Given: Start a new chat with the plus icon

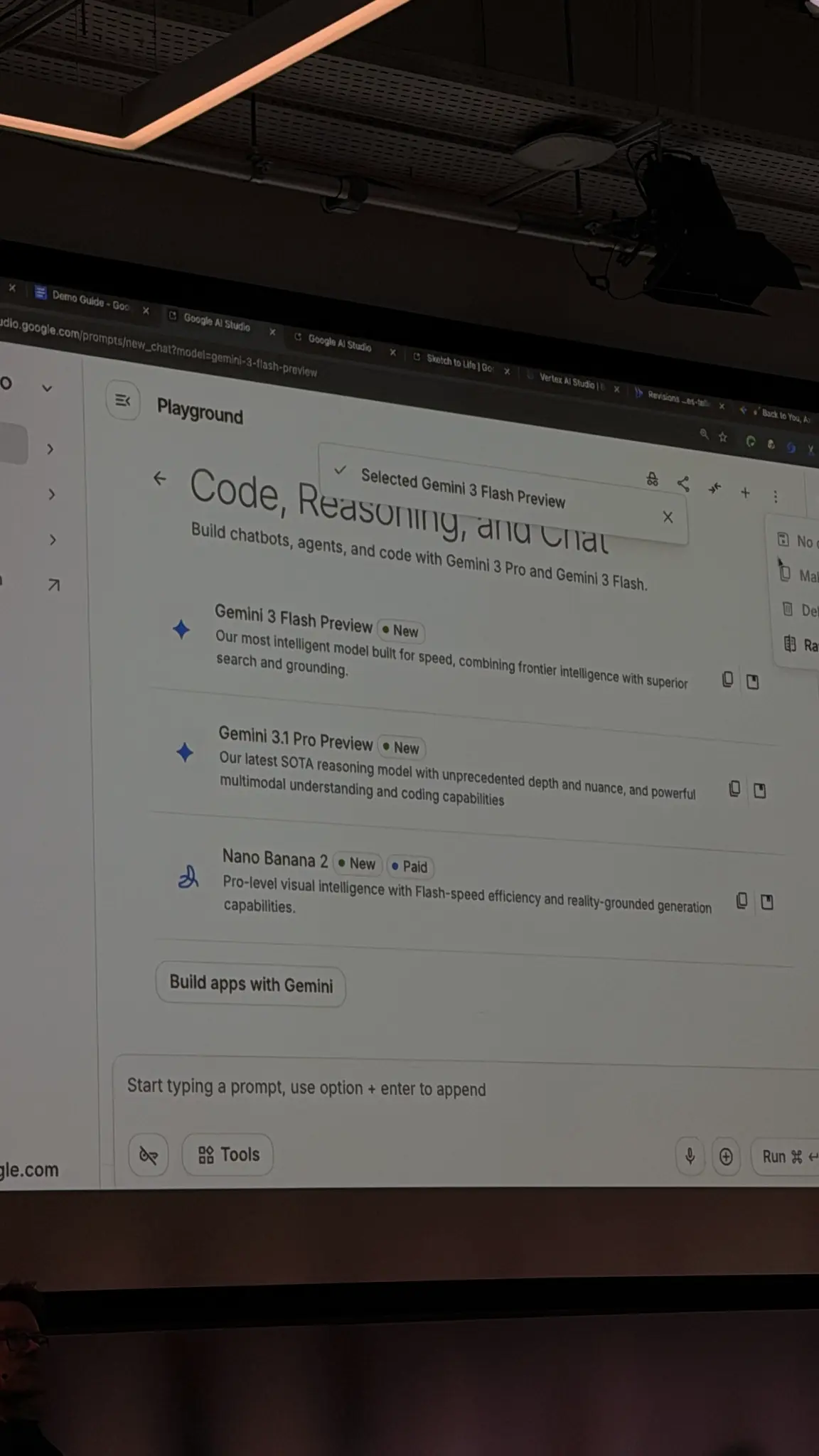Looking at the screenshot, I should coord(745,492).
